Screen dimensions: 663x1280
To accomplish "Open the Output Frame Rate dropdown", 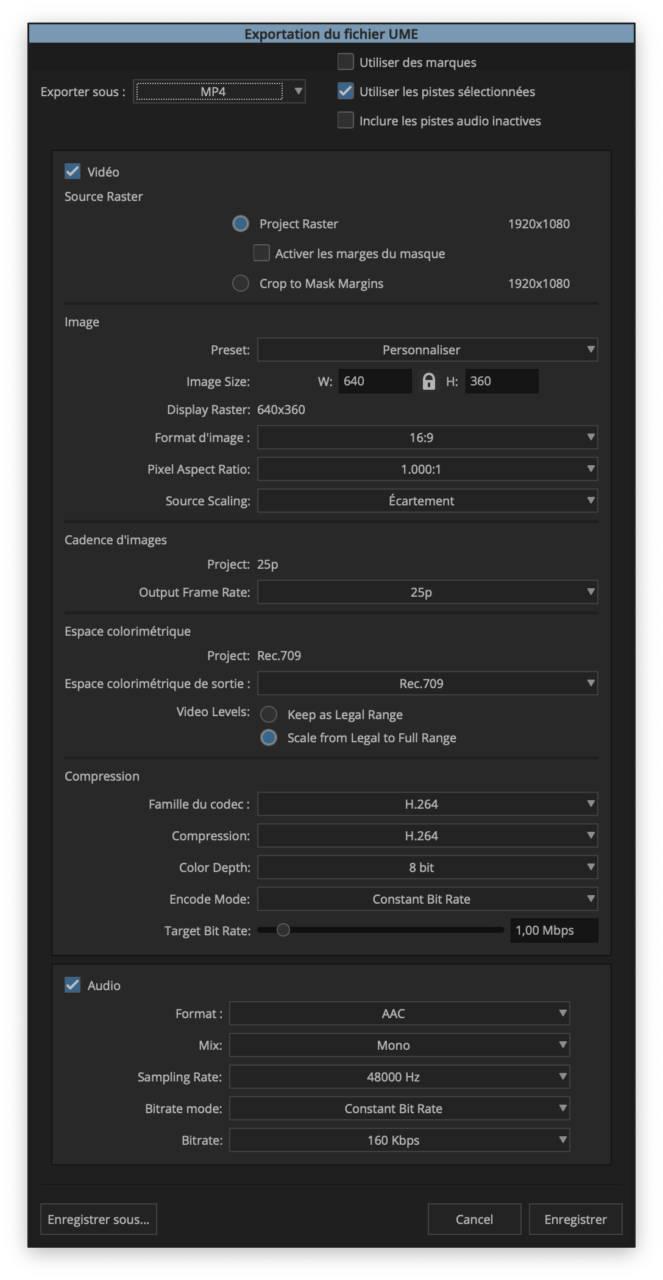I will (x=427, y=592).
